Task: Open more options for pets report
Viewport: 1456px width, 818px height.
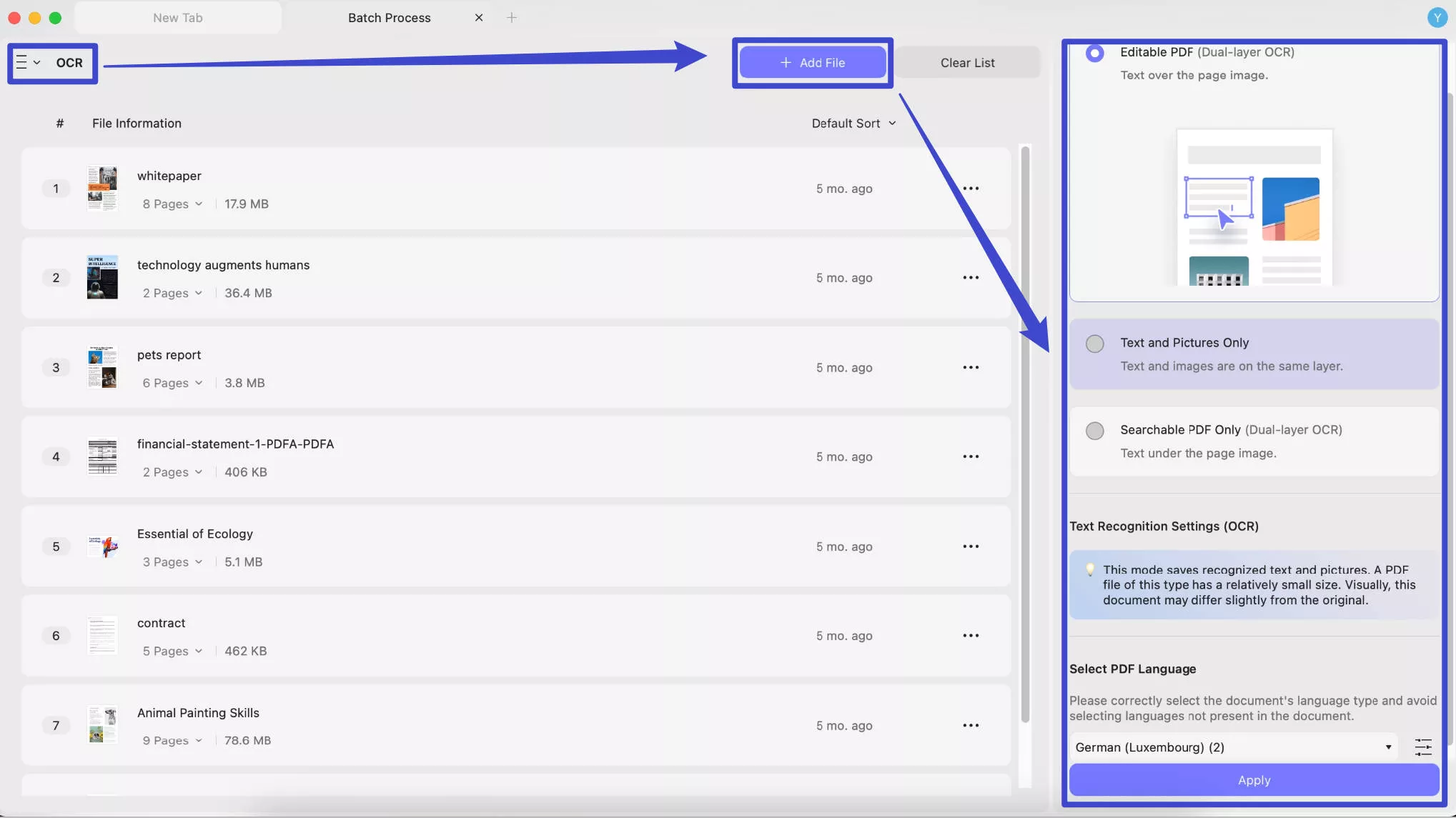Action: (970, 367)
